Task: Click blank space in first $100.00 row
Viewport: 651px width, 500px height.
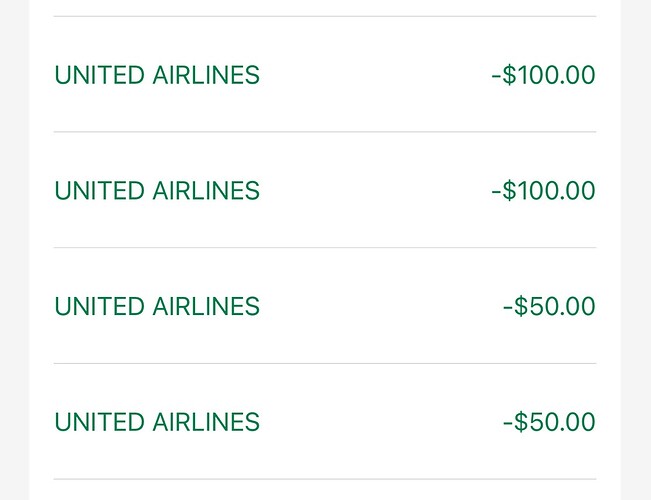Action: point(374,75)
